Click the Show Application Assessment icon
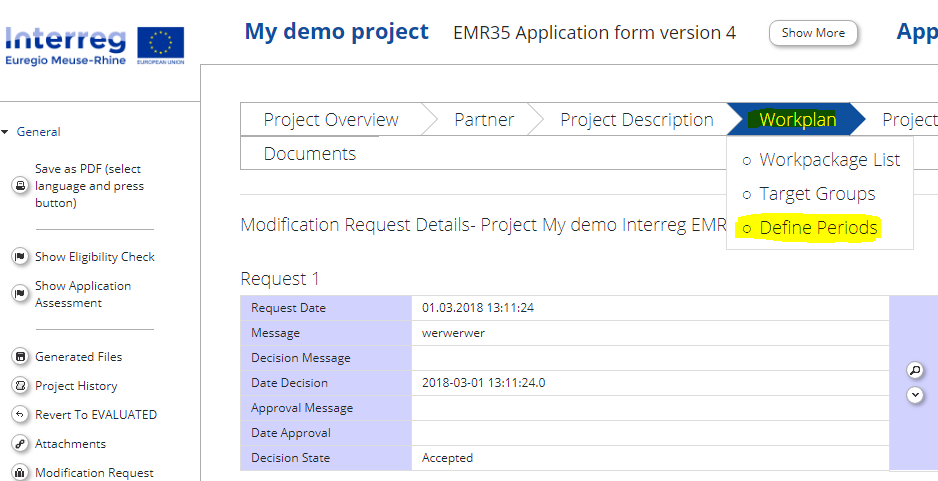Image resolution: width=938 pixels, height=481 pixels. click(x=19, y=294)
